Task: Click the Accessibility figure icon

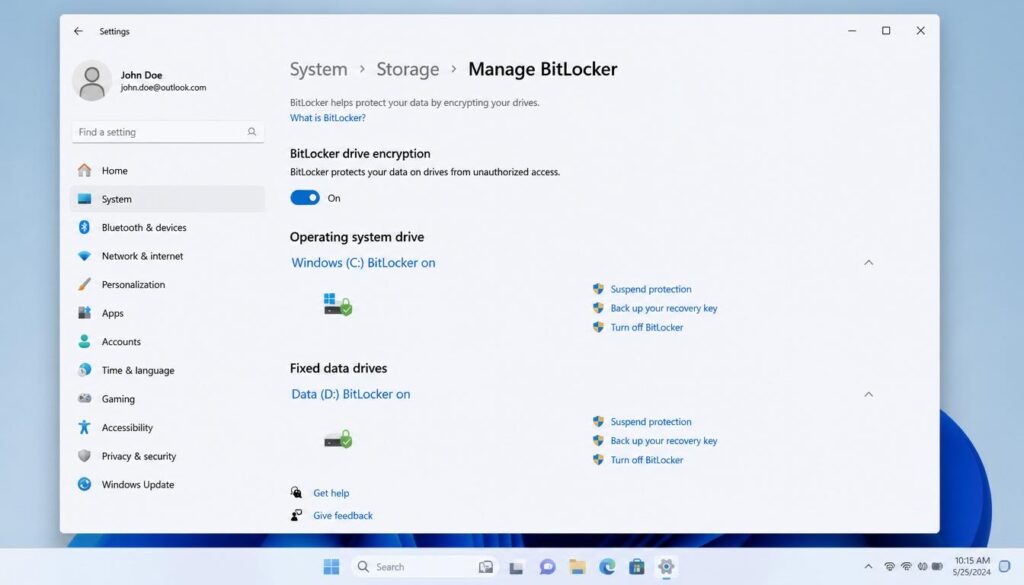Action: click(x=84, y=427)
